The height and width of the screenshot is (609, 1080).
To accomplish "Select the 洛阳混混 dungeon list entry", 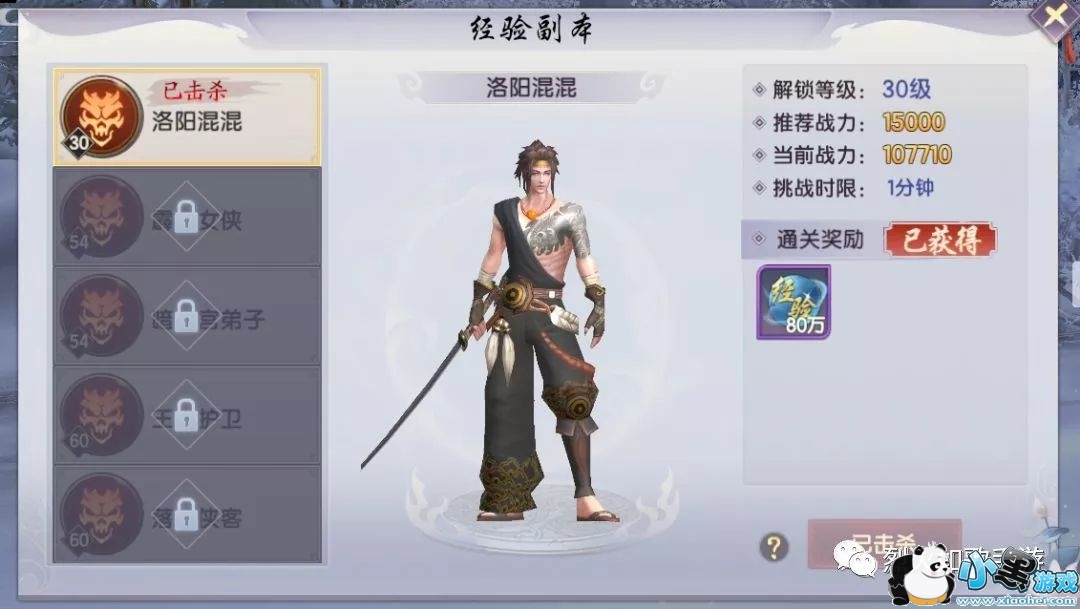I will tap(187, 116).
